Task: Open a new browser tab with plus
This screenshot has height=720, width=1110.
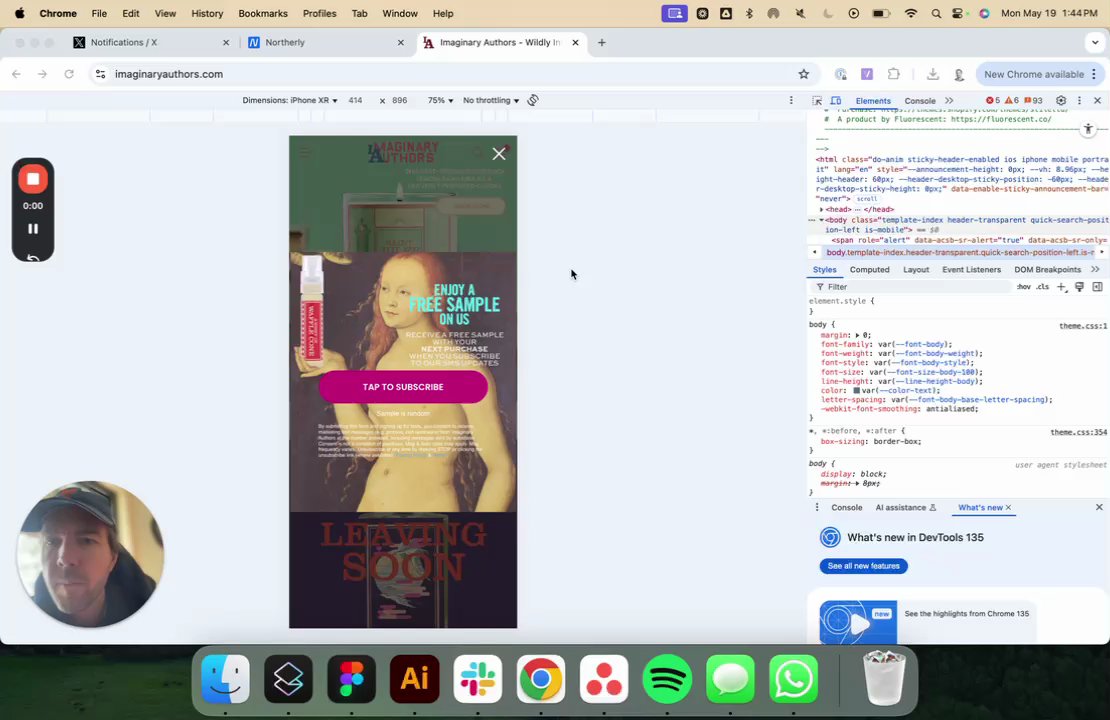Action: point(602,42)
